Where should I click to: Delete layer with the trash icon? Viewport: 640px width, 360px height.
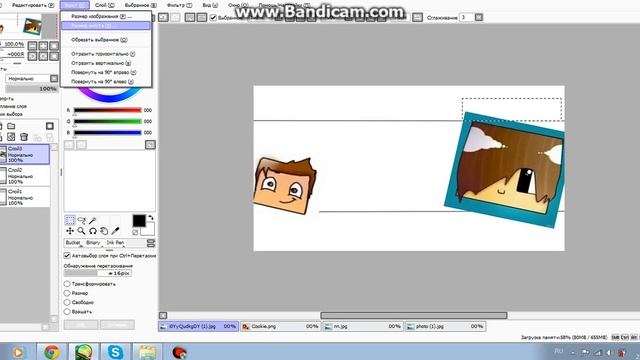click(24, 137)
